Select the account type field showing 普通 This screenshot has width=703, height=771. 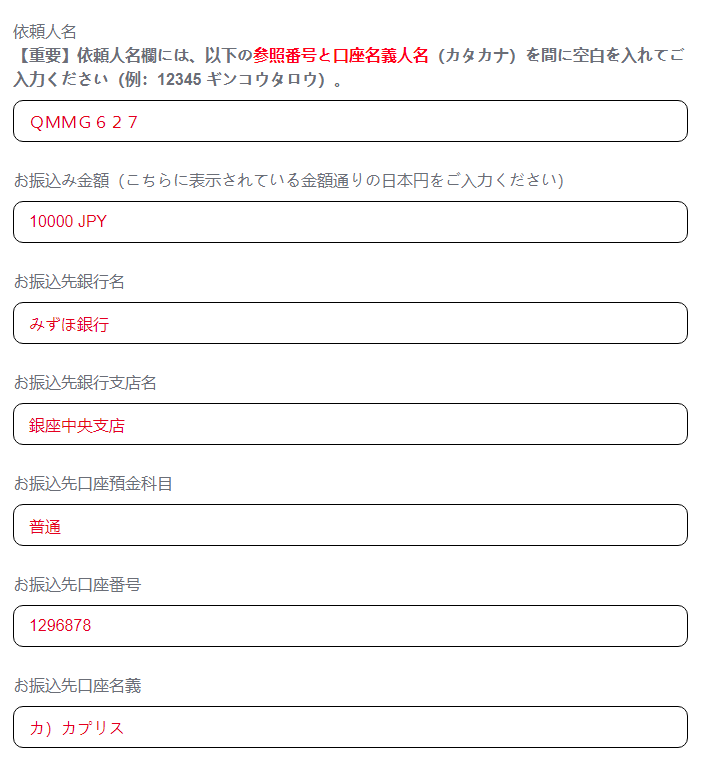350,525
